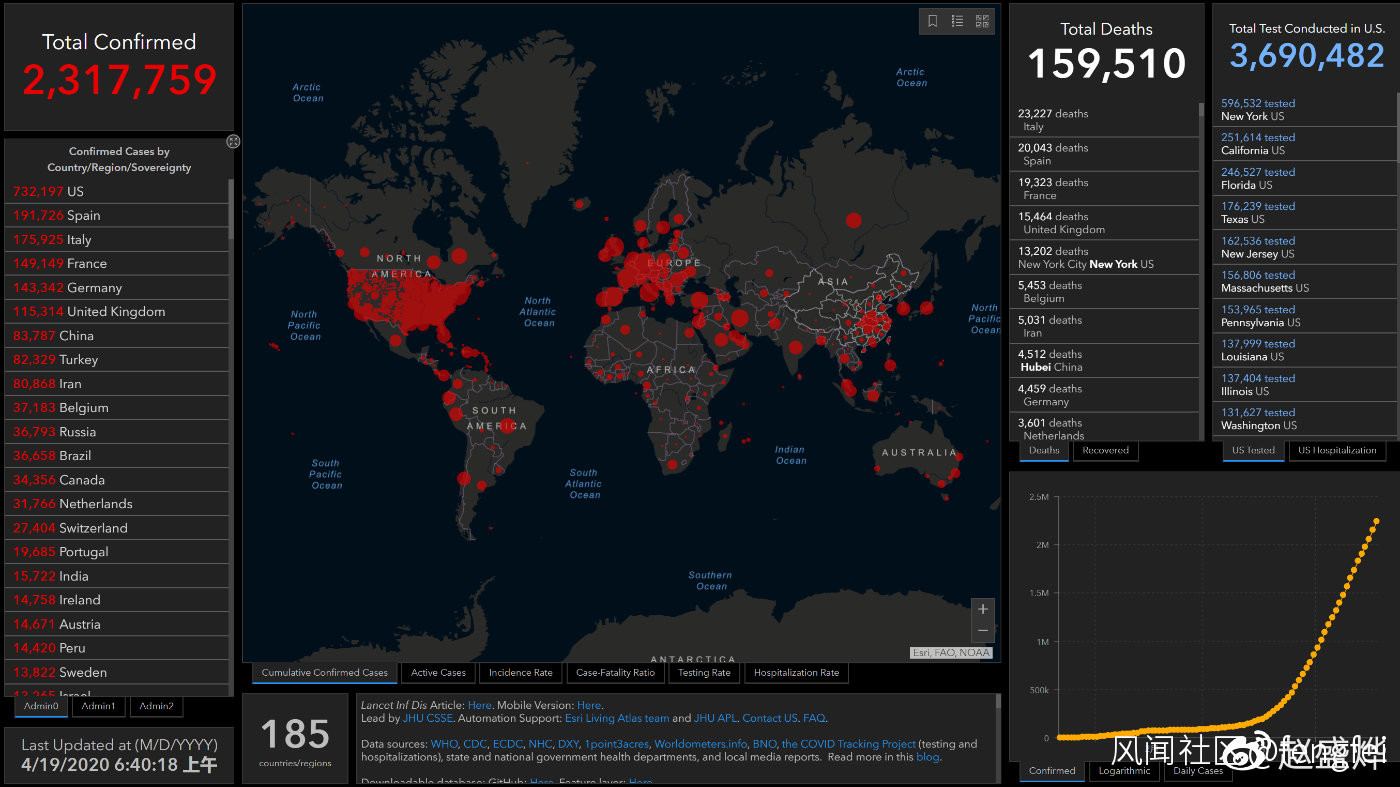Open the BNO data source link

(x=764, y=744)
